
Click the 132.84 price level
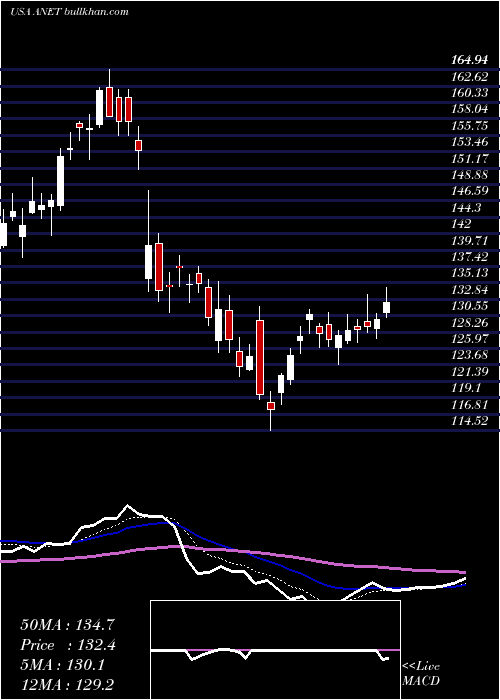(x=469, y=290)
